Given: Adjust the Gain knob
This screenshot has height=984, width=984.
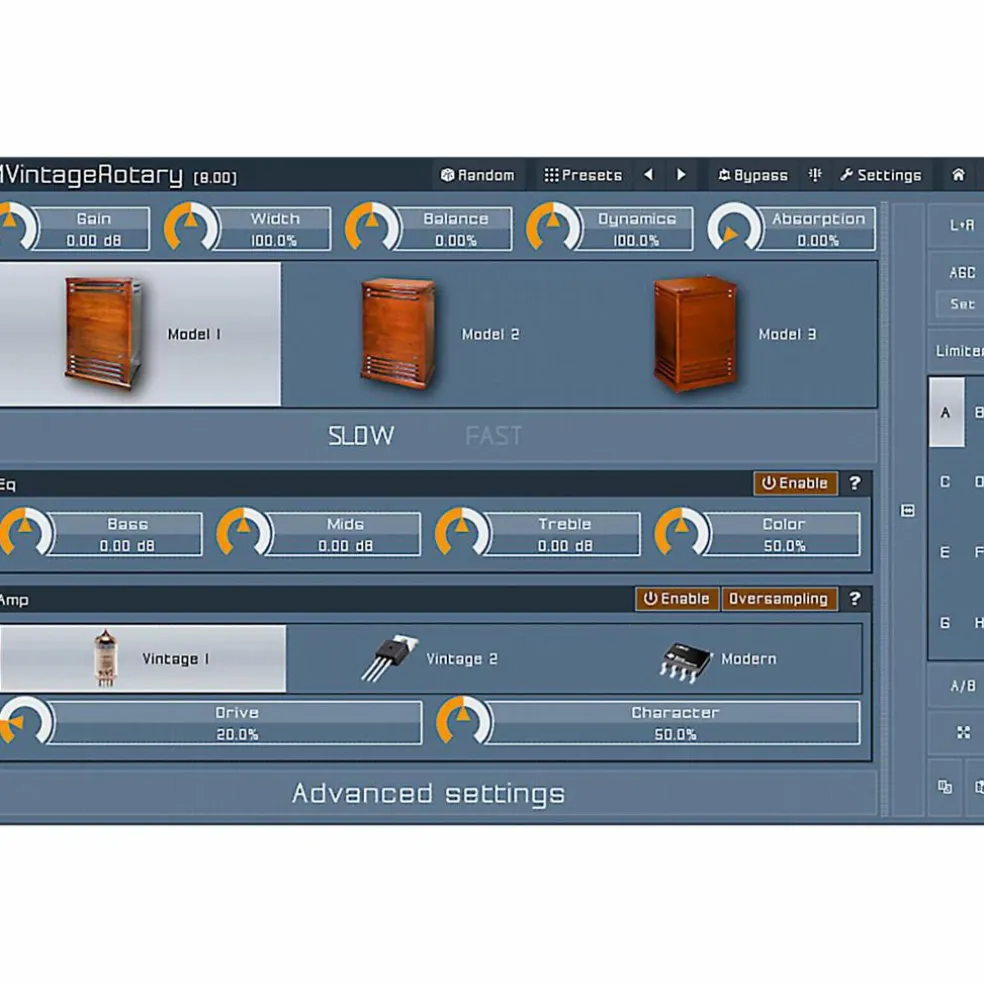Looking at the screenshot, I should (14, 227).
